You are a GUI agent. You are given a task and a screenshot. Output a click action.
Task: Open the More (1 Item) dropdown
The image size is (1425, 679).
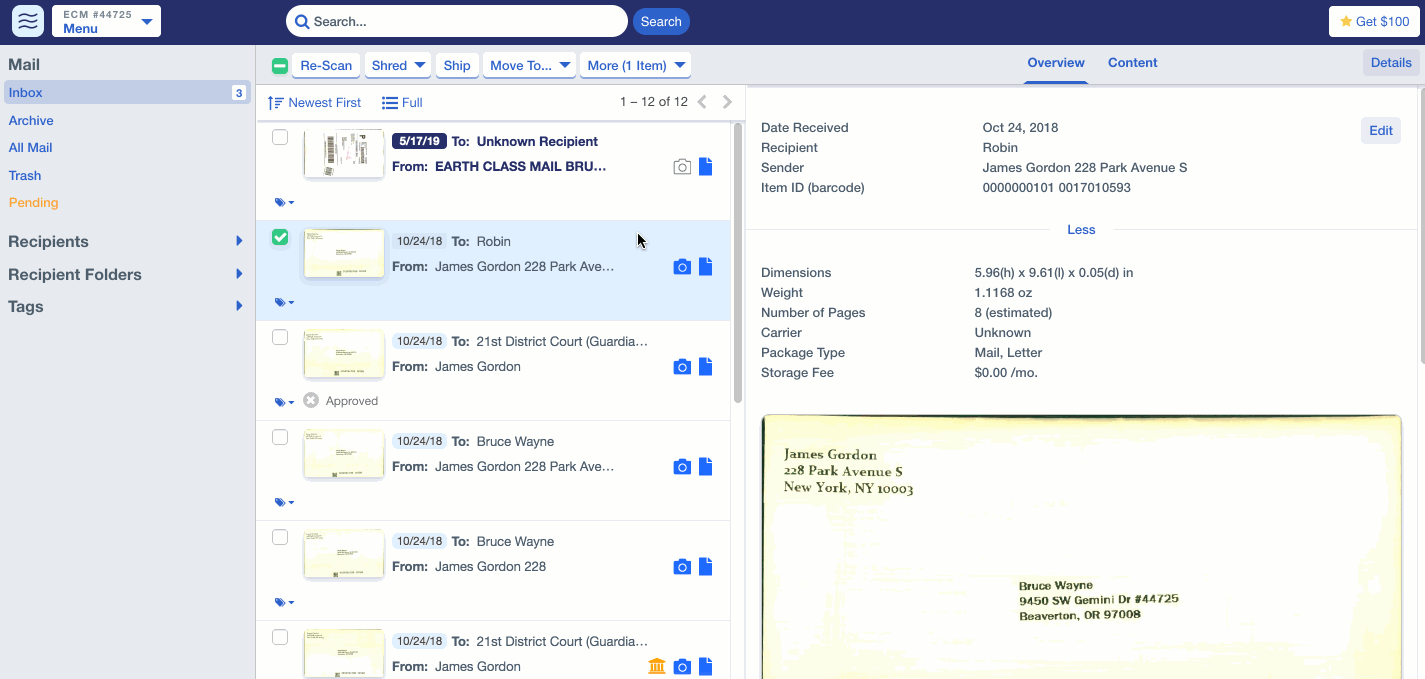[635, 66]
